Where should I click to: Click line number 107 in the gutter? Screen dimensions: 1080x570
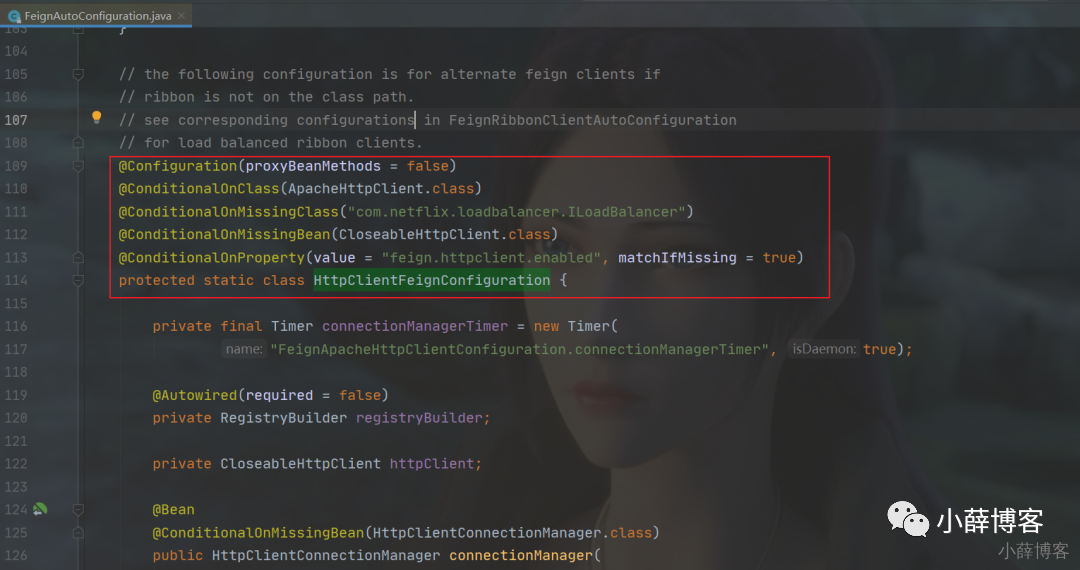(16, 120)
